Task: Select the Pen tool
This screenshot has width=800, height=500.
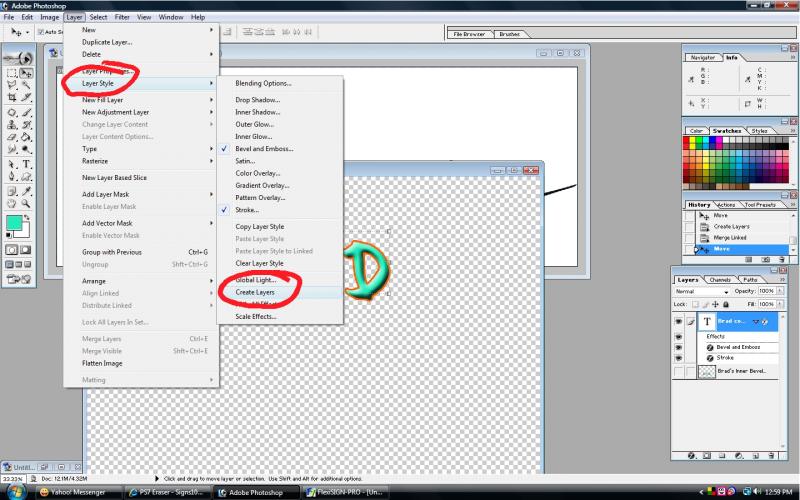Action: (12, 177)
